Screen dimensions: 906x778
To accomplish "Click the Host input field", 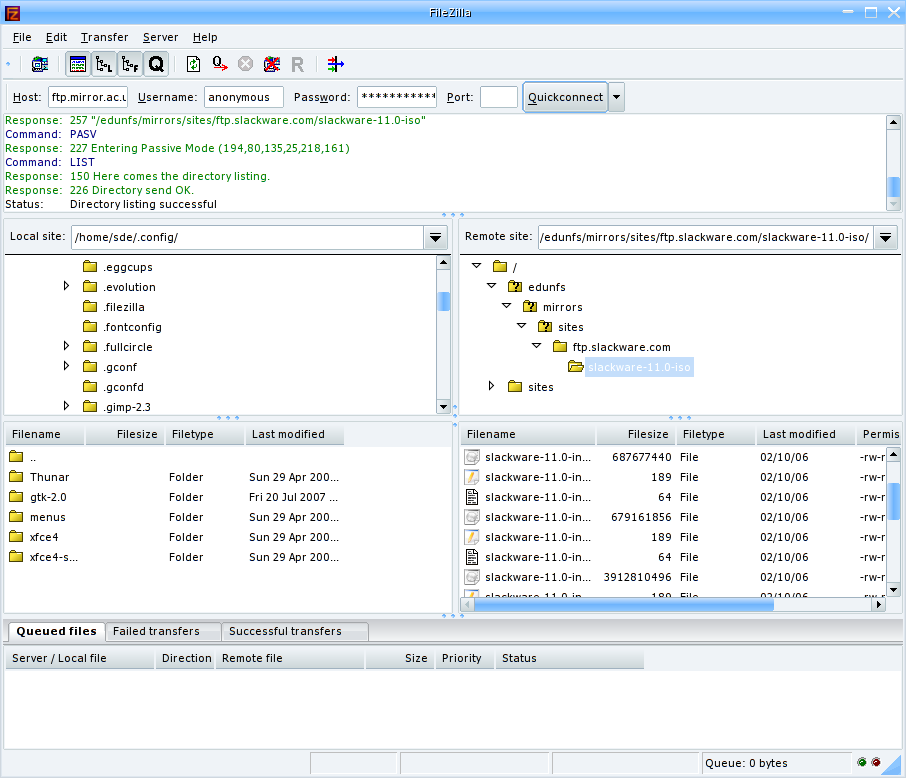I will [88, 97].
